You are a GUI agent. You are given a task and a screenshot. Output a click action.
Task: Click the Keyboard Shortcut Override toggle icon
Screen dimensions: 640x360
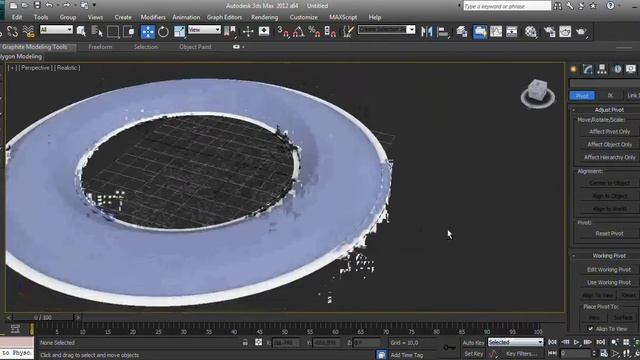(264, 31)
